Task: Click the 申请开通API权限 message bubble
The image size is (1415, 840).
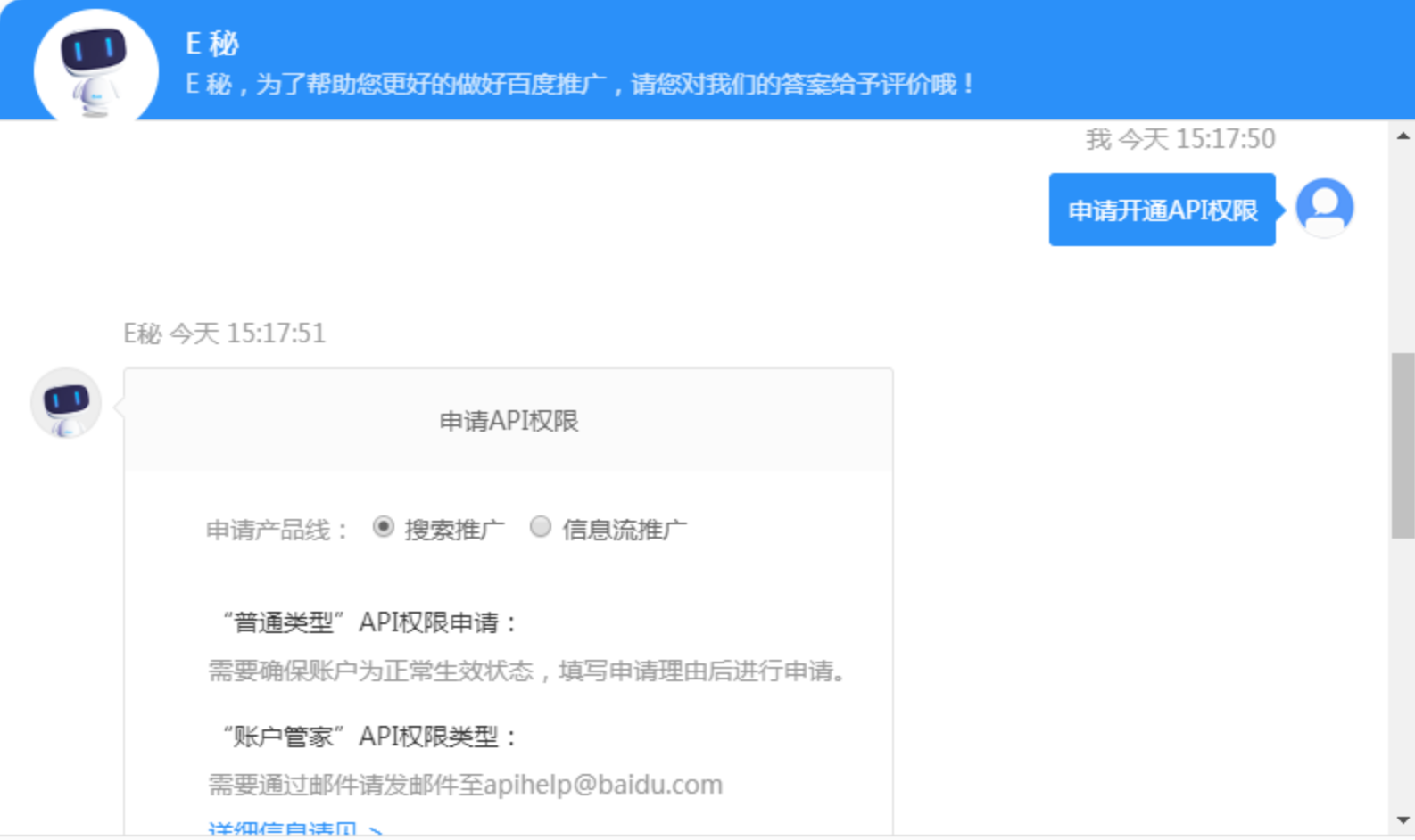Action: coord(1162,210)
